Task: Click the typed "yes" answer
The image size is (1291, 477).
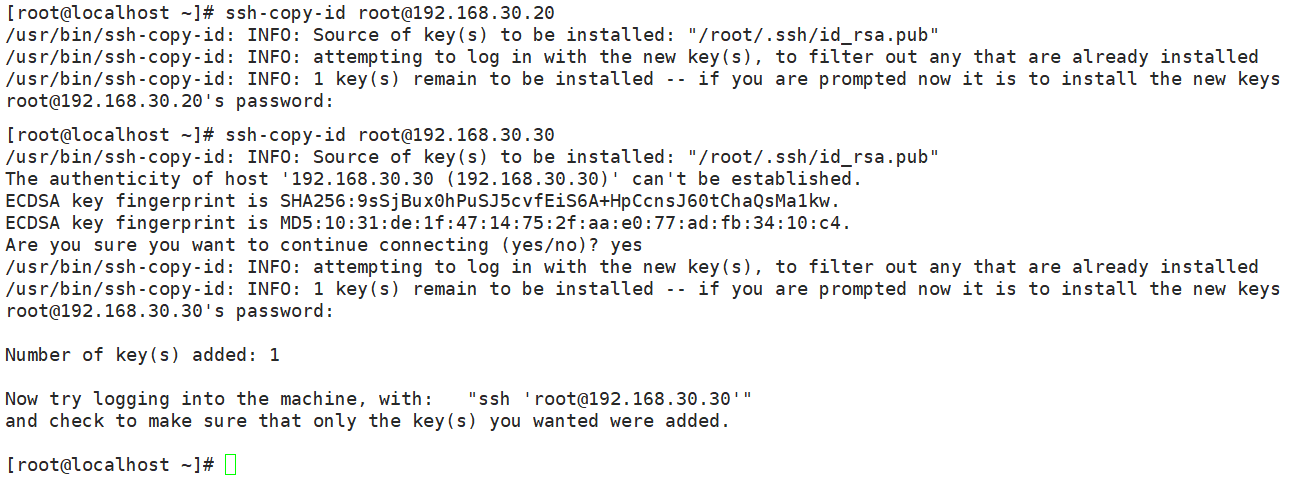Action: pos(625,245)
